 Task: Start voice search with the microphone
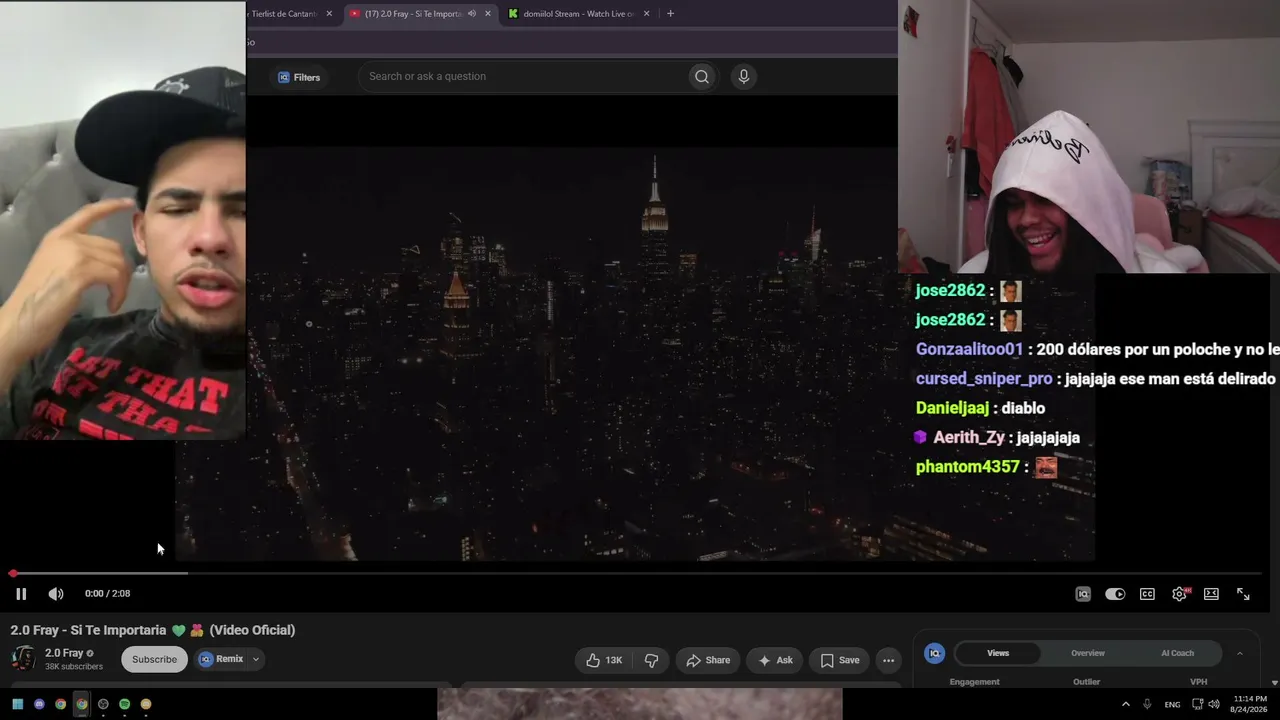[x=743, y=76]
